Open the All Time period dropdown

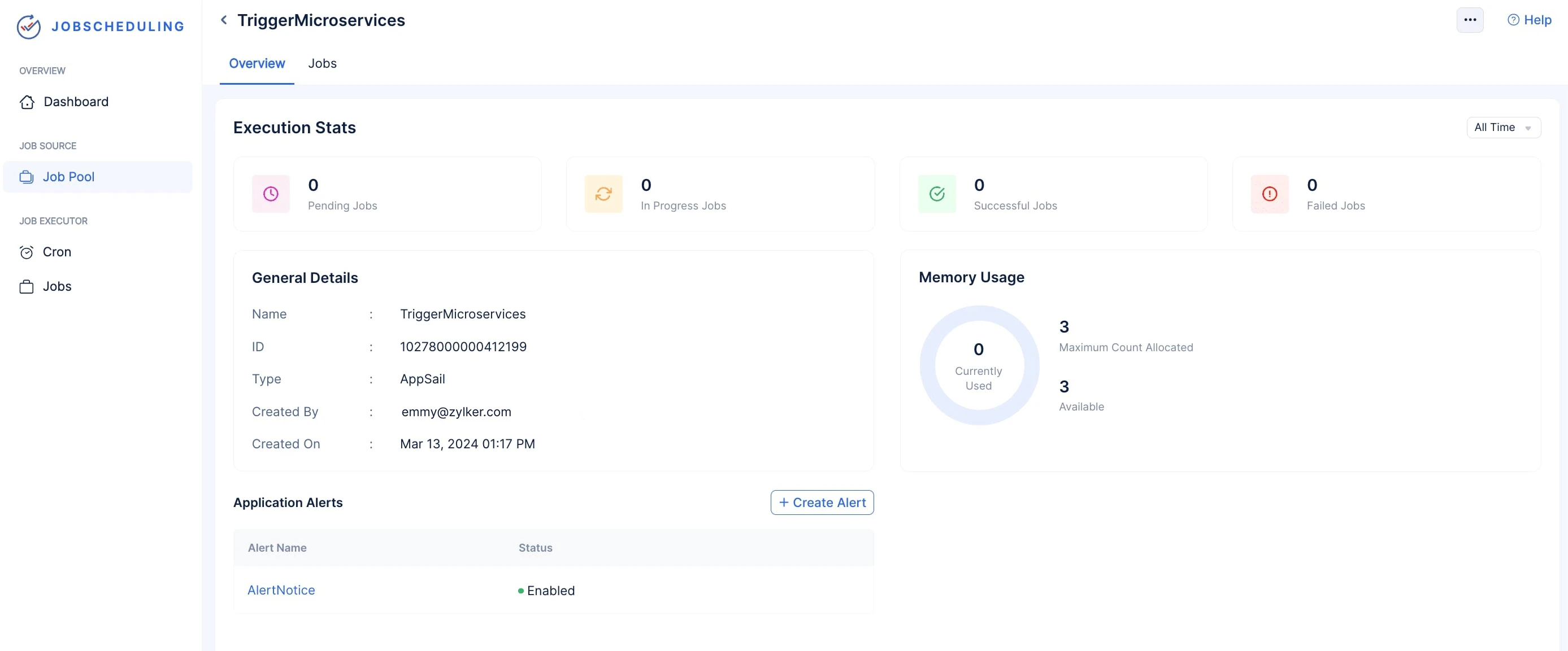(1504, 128)
